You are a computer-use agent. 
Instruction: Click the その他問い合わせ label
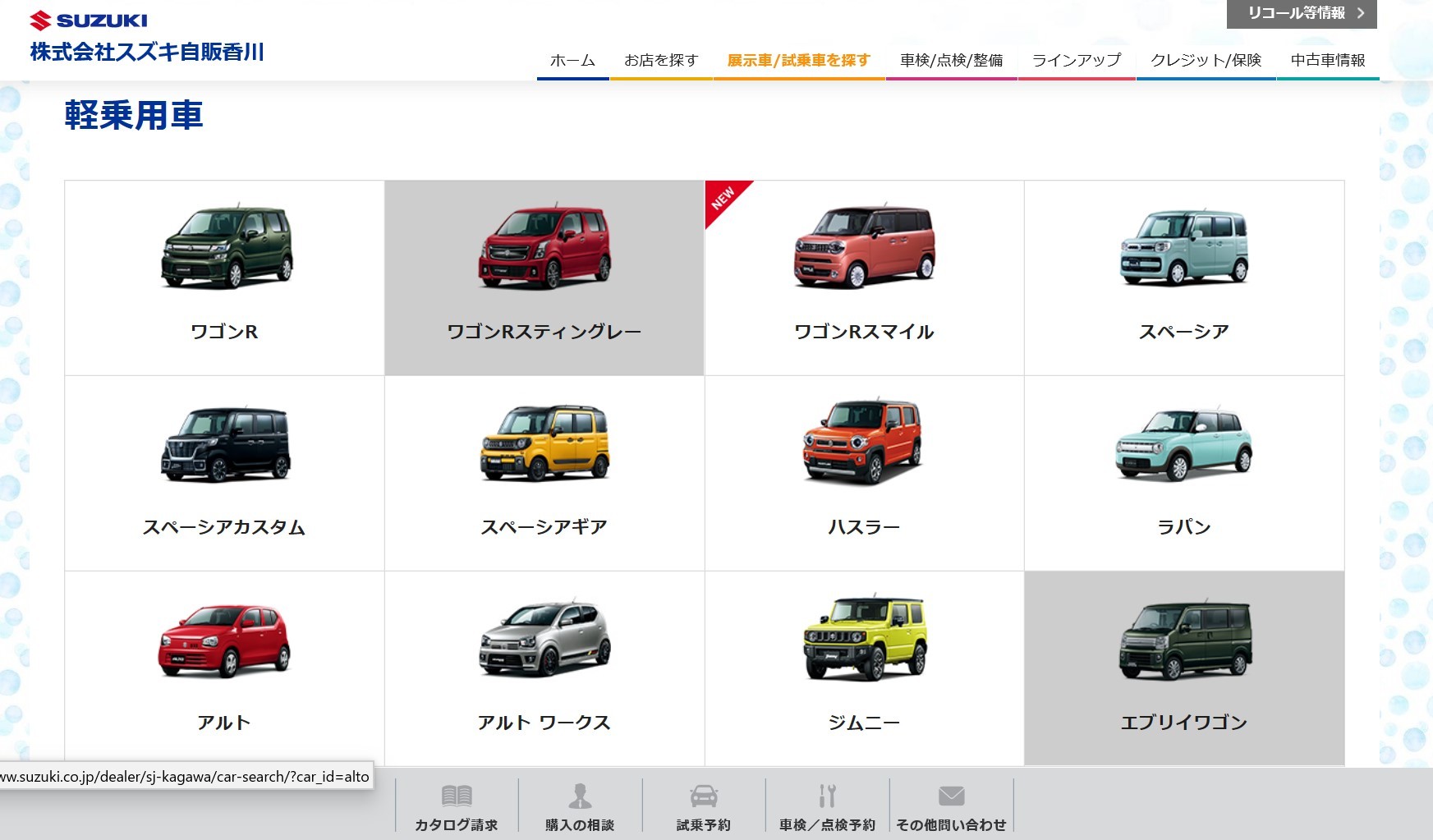click(951, 824)
